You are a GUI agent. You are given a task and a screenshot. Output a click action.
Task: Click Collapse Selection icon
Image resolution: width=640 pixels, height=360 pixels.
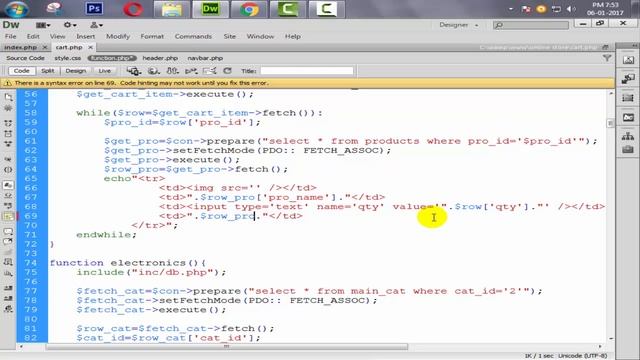click(8, 133)
